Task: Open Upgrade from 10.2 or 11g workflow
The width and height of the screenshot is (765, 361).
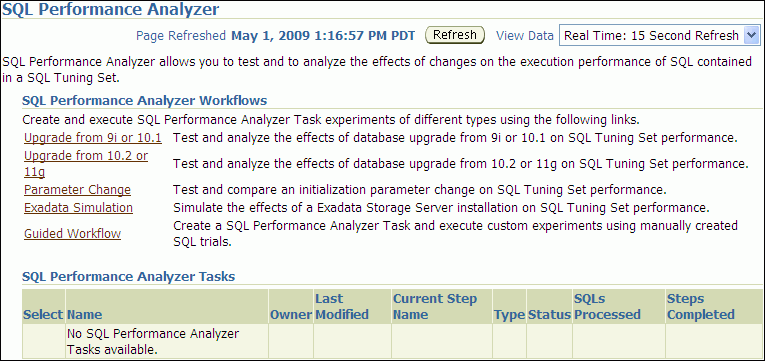Action: pyautogui.click(x=86, y=163)
